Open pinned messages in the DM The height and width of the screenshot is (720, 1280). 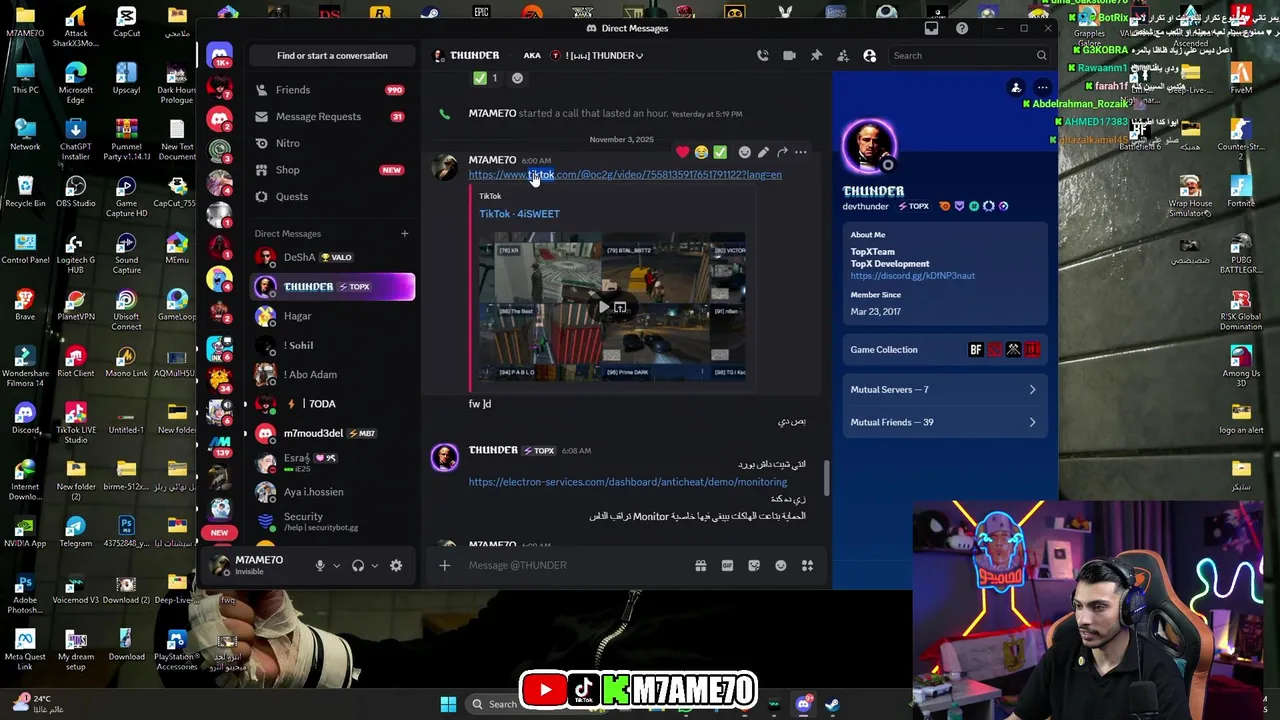(x=816, y=56)
